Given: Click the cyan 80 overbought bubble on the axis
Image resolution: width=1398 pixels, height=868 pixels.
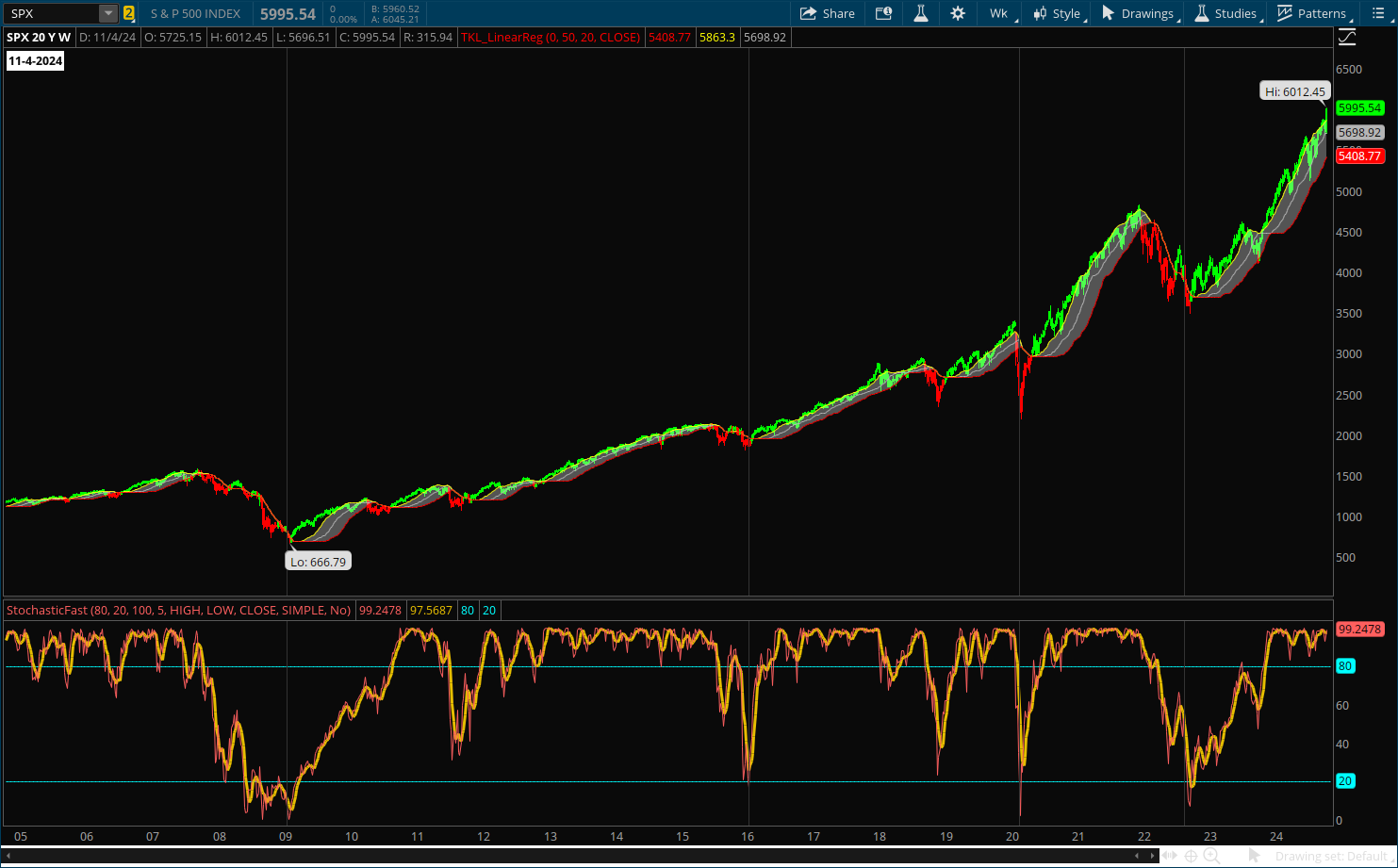Looking at the screenshot, I should pyautogui.click(x=1345, y=666).
